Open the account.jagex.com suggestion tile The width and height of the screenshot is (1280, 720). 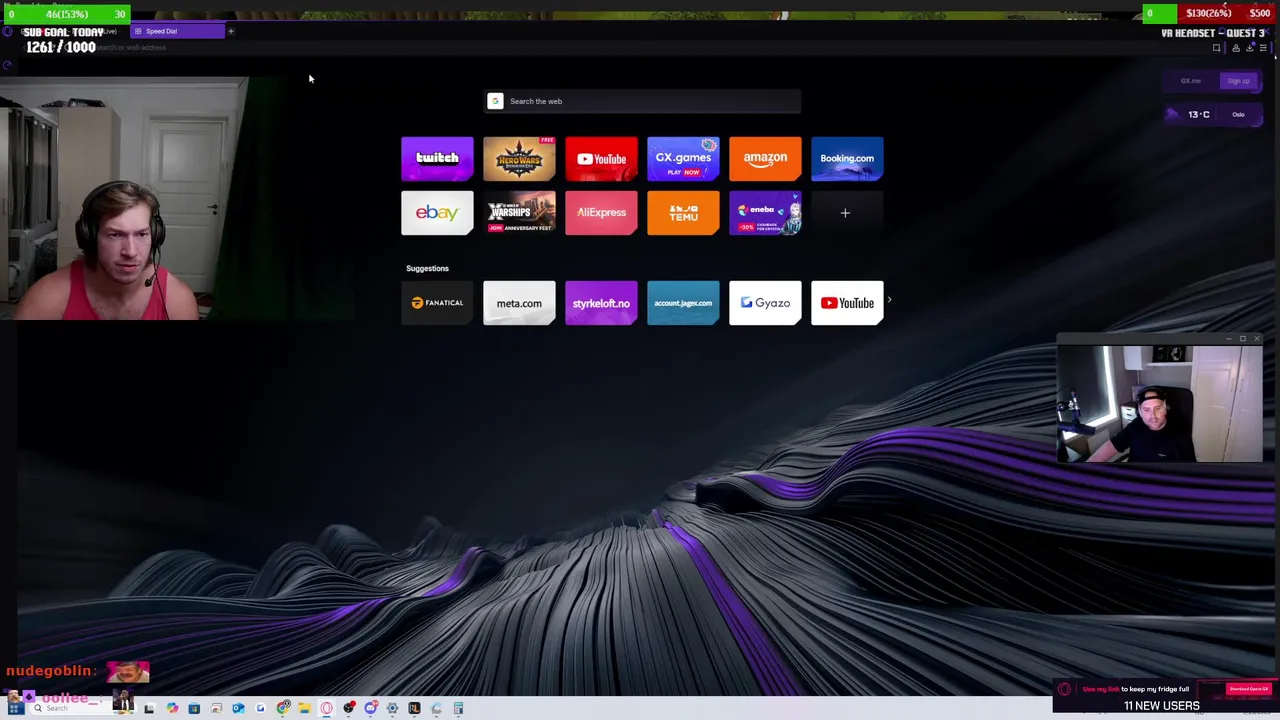[x=683, y=303]
